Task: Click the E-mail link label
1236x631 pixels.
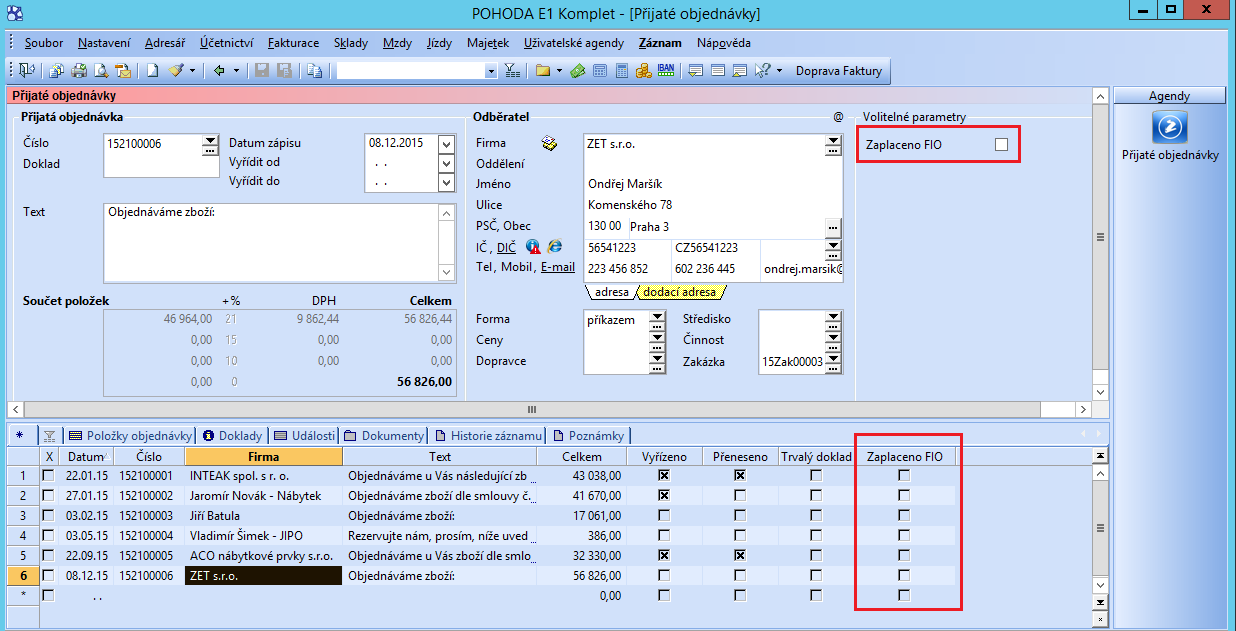Action: (558, 267)
